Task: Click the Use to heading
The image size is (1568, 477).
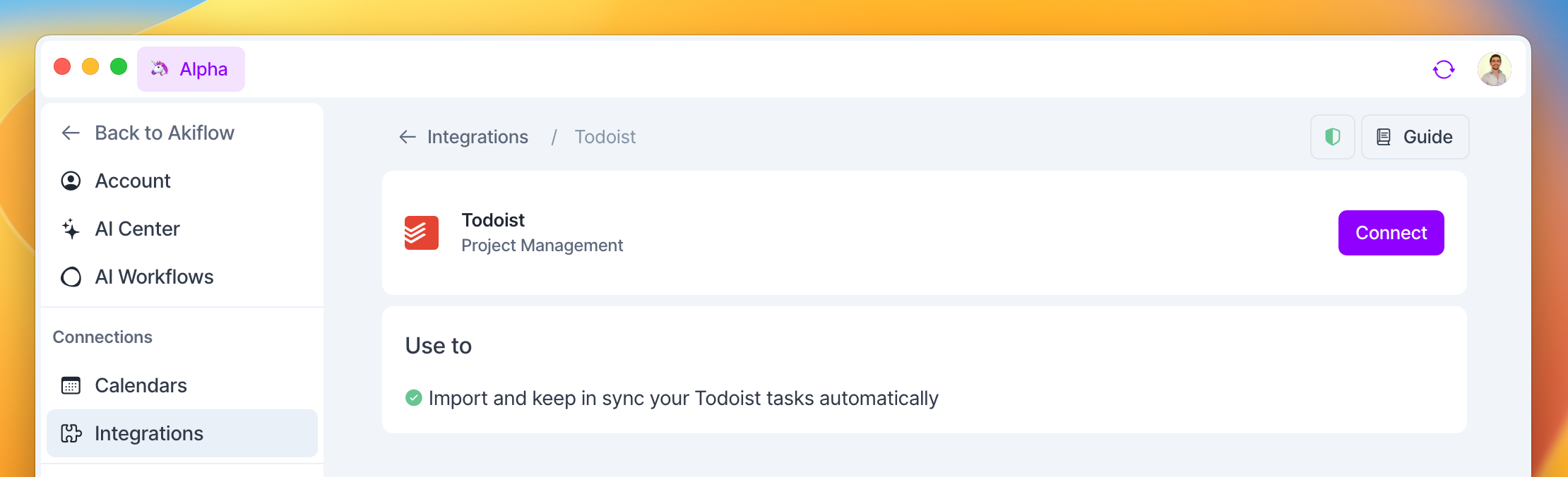Action: [439, 346]
